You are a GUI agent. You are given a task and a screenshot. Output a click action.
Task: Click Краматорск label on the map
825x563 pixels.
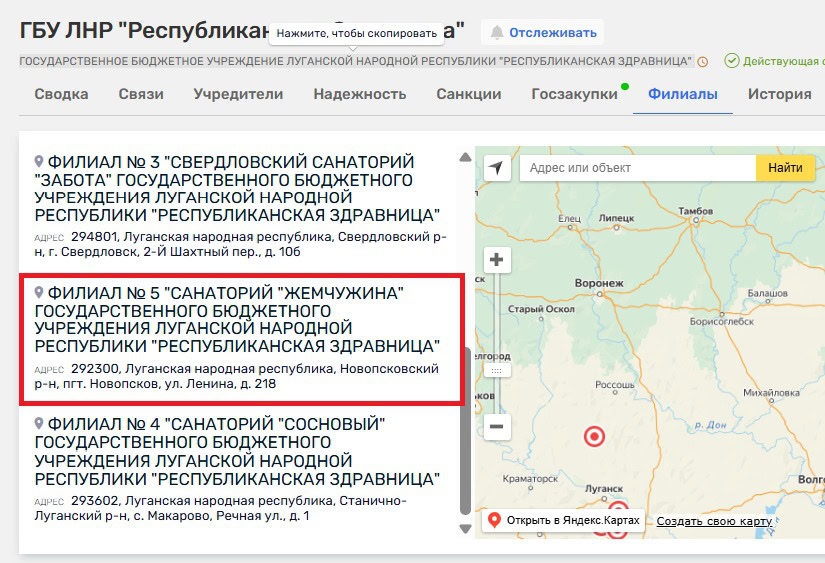530,479
